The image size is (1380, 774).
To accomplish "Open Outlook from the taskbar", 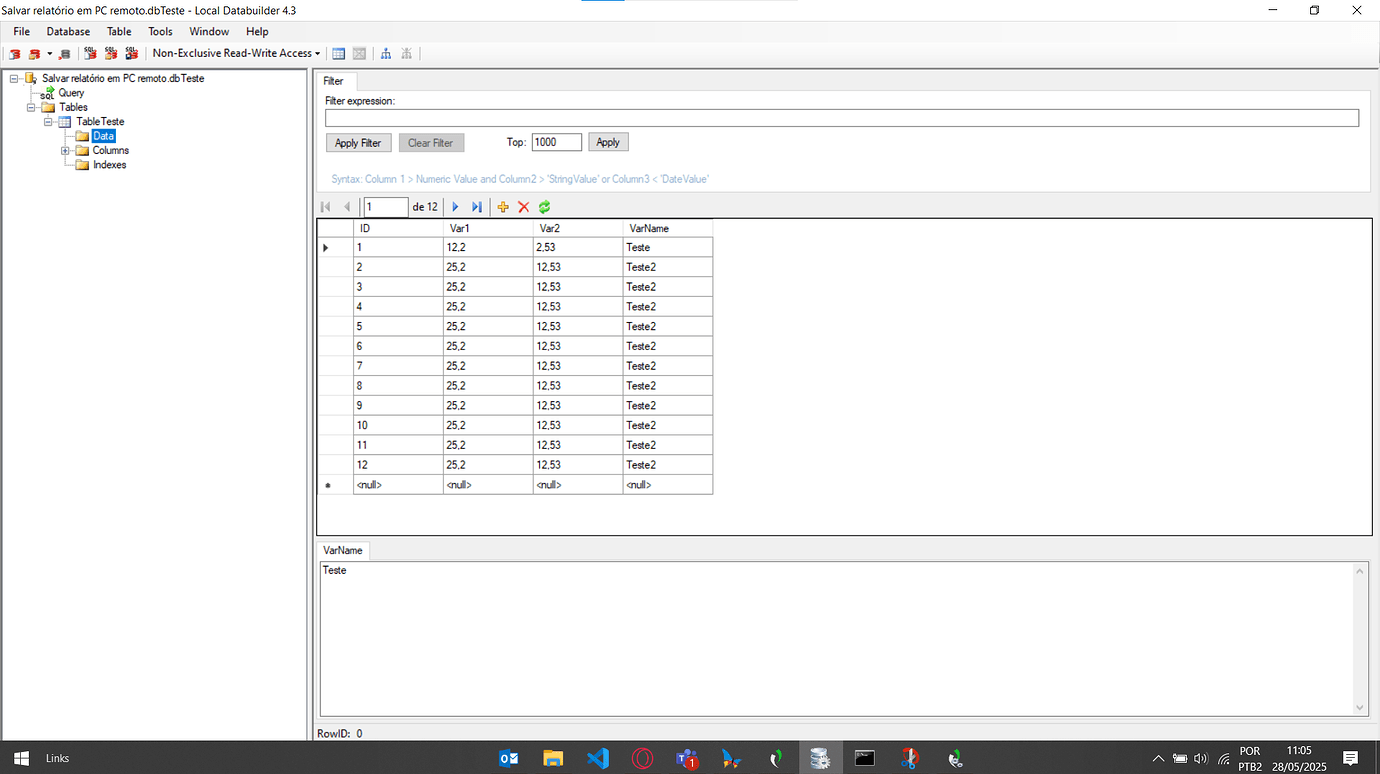I will (509, 758).
